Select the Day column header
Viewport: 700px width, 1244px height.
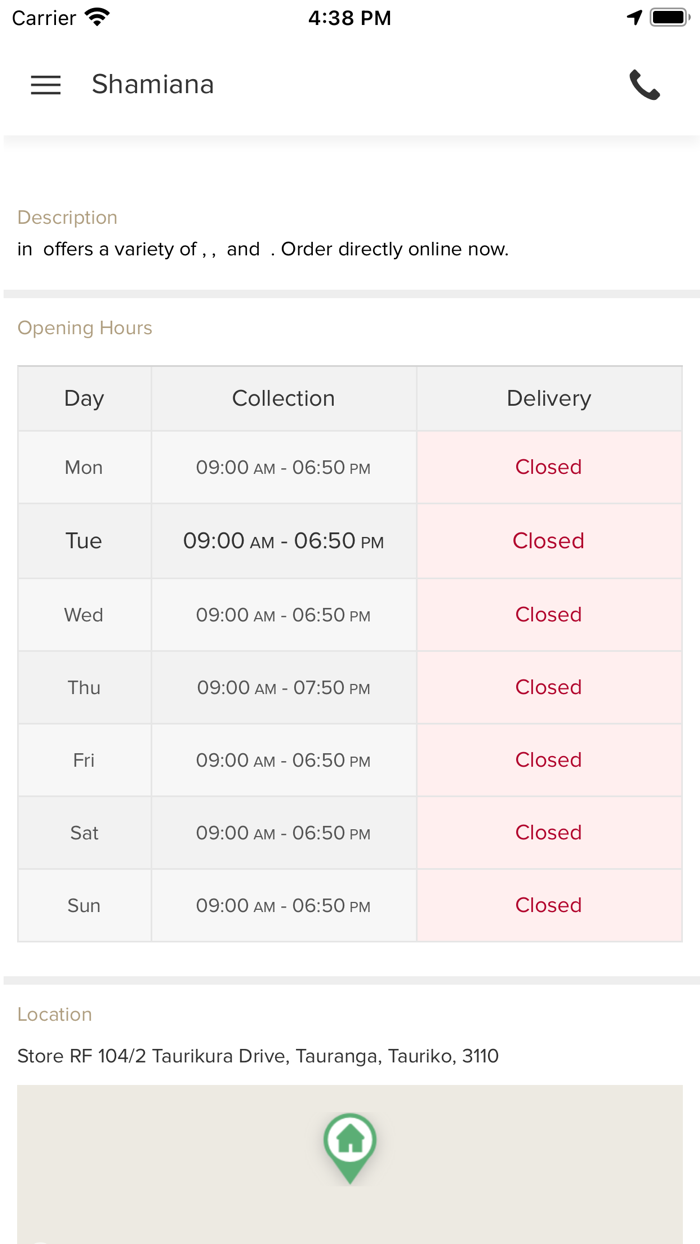point(84,398)
